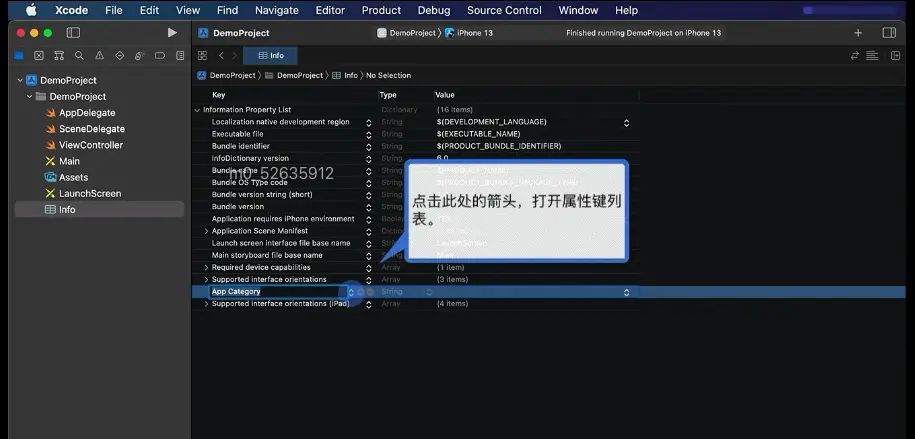Viewport: 915px width, 439px height.
Task: Open the Debug menu
Action: [434, 10]
